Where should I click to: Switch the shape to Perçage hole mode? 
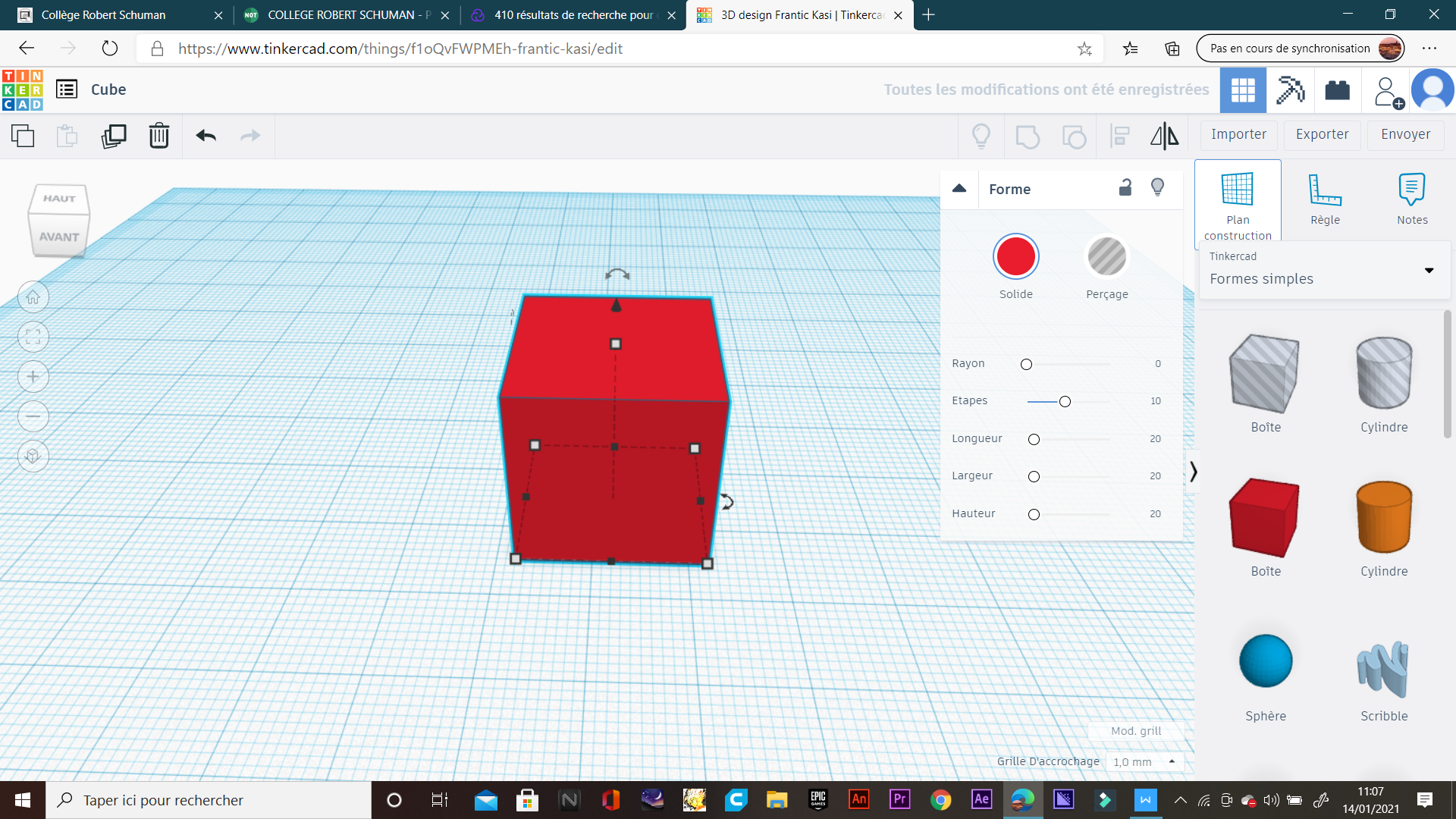pyautogui.click(x=1106, y=256)
